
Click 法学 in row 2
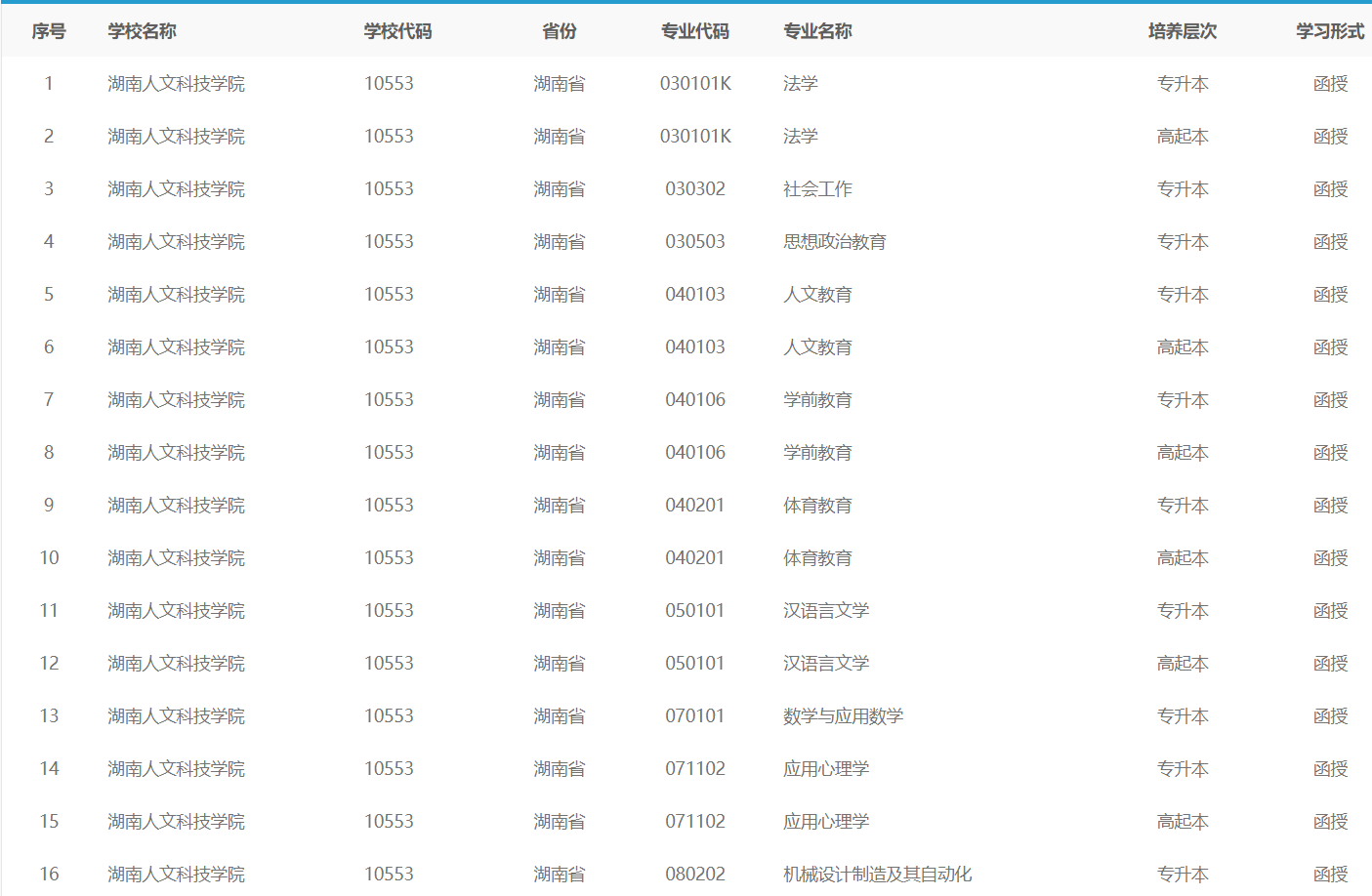click(801, 137)
